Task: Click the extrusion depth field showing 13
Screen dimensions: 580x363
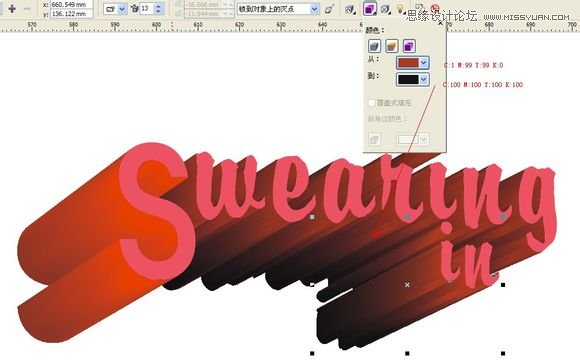Action: pos(147,9)
